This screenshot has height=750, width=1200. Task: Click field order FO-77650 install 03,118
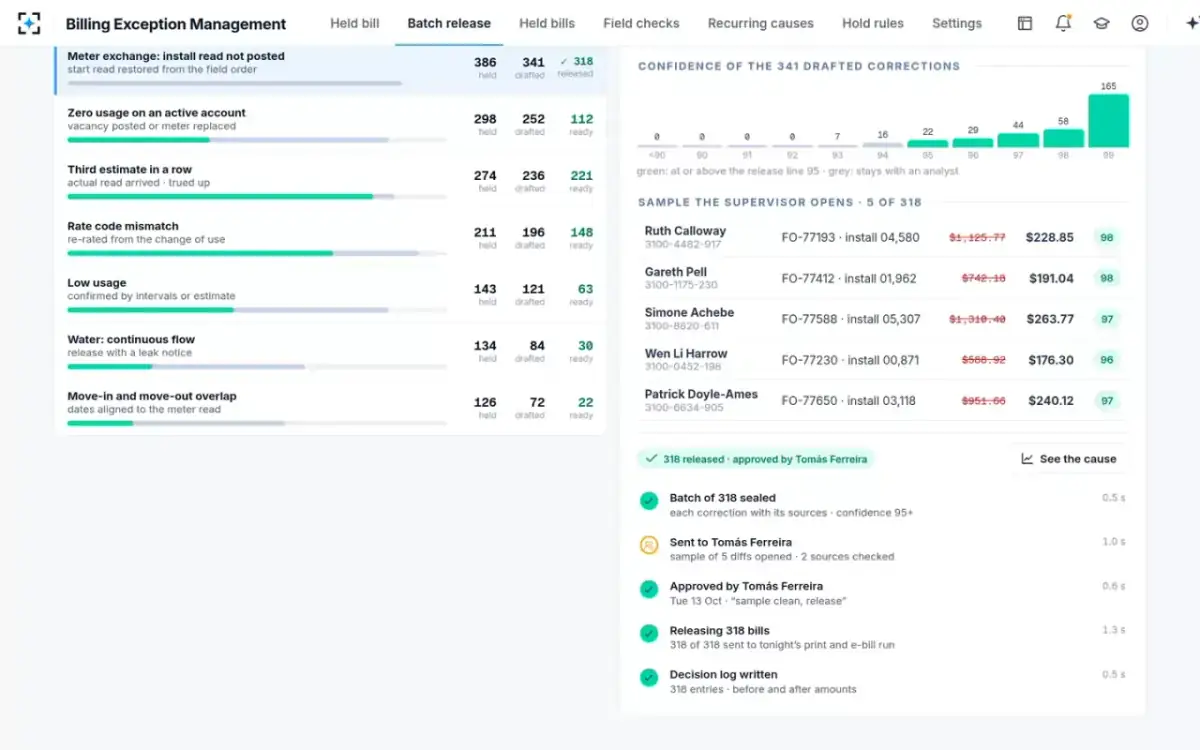pyautogui.click(x=848, y=401)
